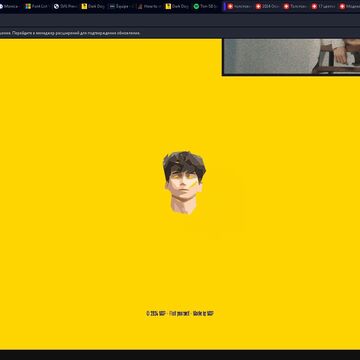Image resolution: width=360 pixels, height=360 pixels.
Task: Click the low-poly face illustration
Action: [x=184, y=182]
